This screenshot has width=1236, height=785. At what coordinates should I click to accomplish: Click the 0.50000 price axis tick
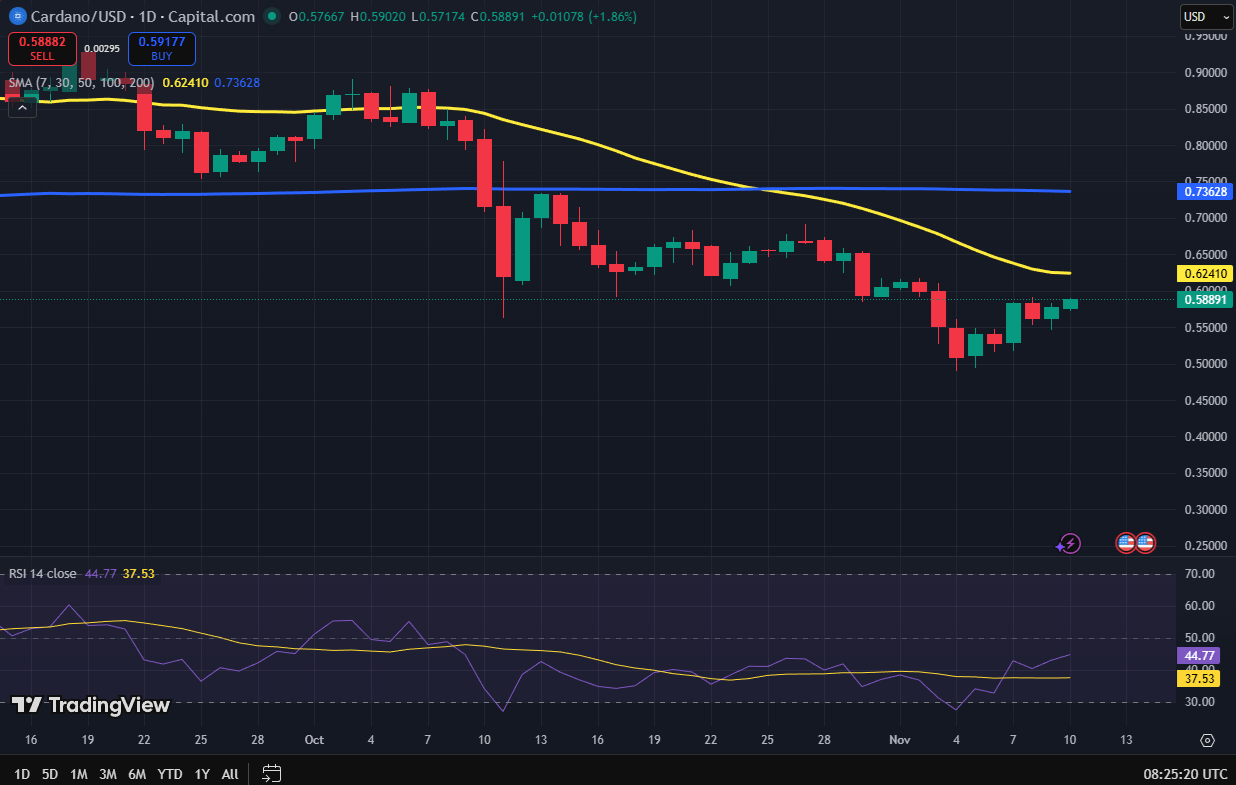pos(1205,364)
